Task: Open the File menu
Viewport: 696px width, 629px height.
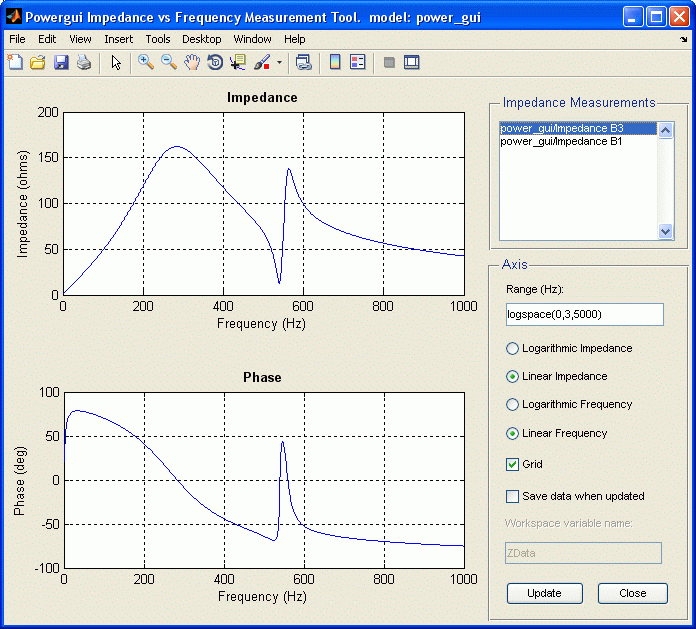Action: 17,39
